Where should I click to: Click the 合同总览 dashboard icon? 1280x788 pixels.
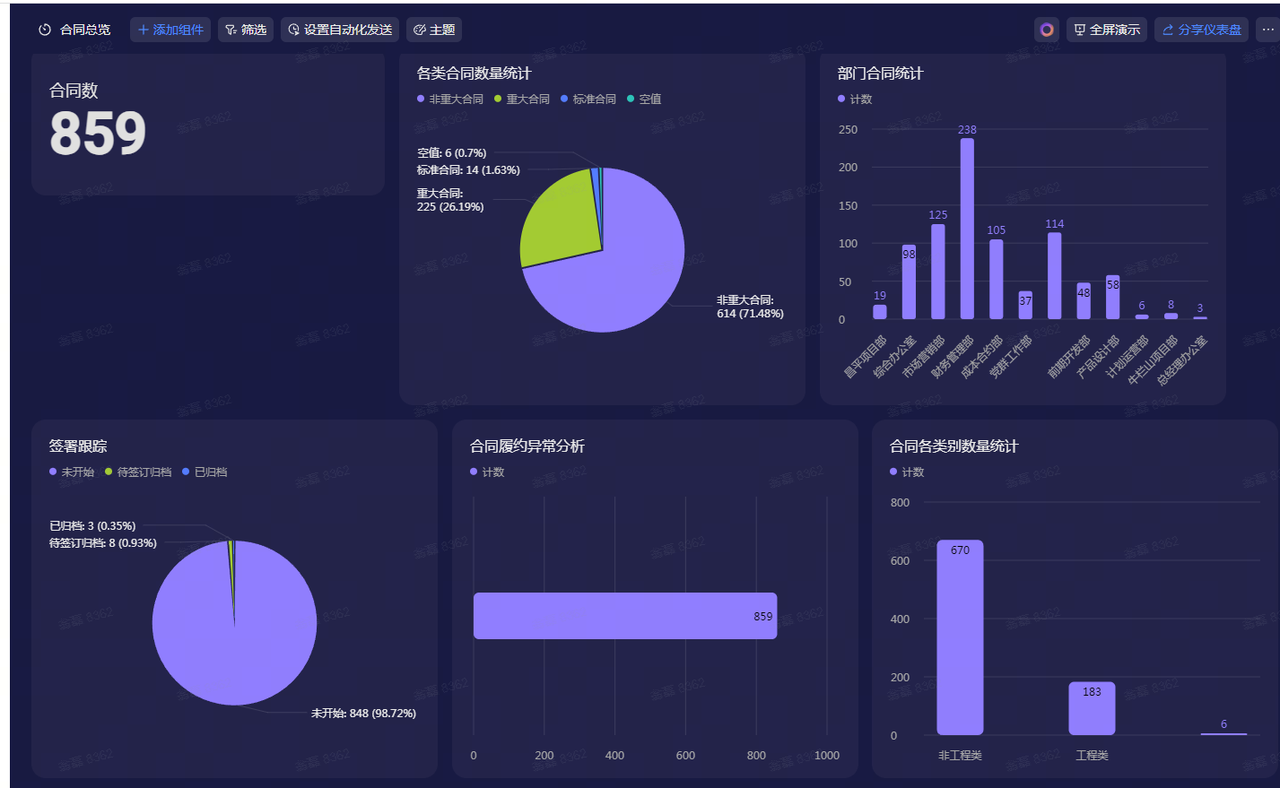(45, 30)
